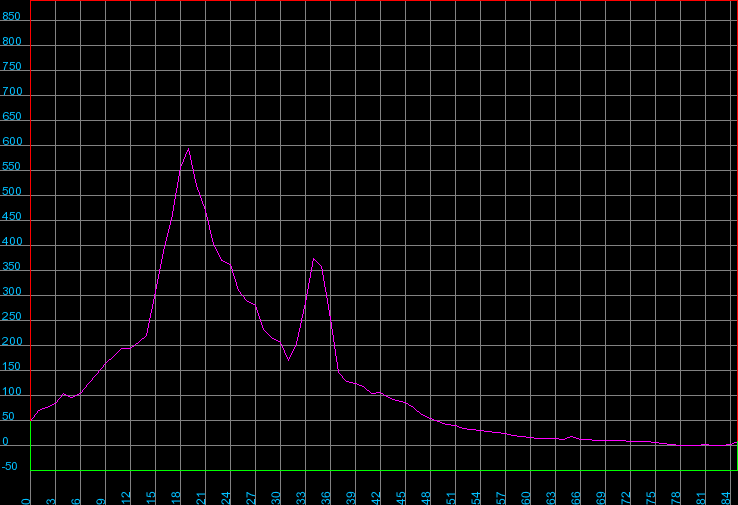The height and width of the screenshot is (505, 738).
Task: Click the x-axis label 15
Action: (x=151, y=498)
